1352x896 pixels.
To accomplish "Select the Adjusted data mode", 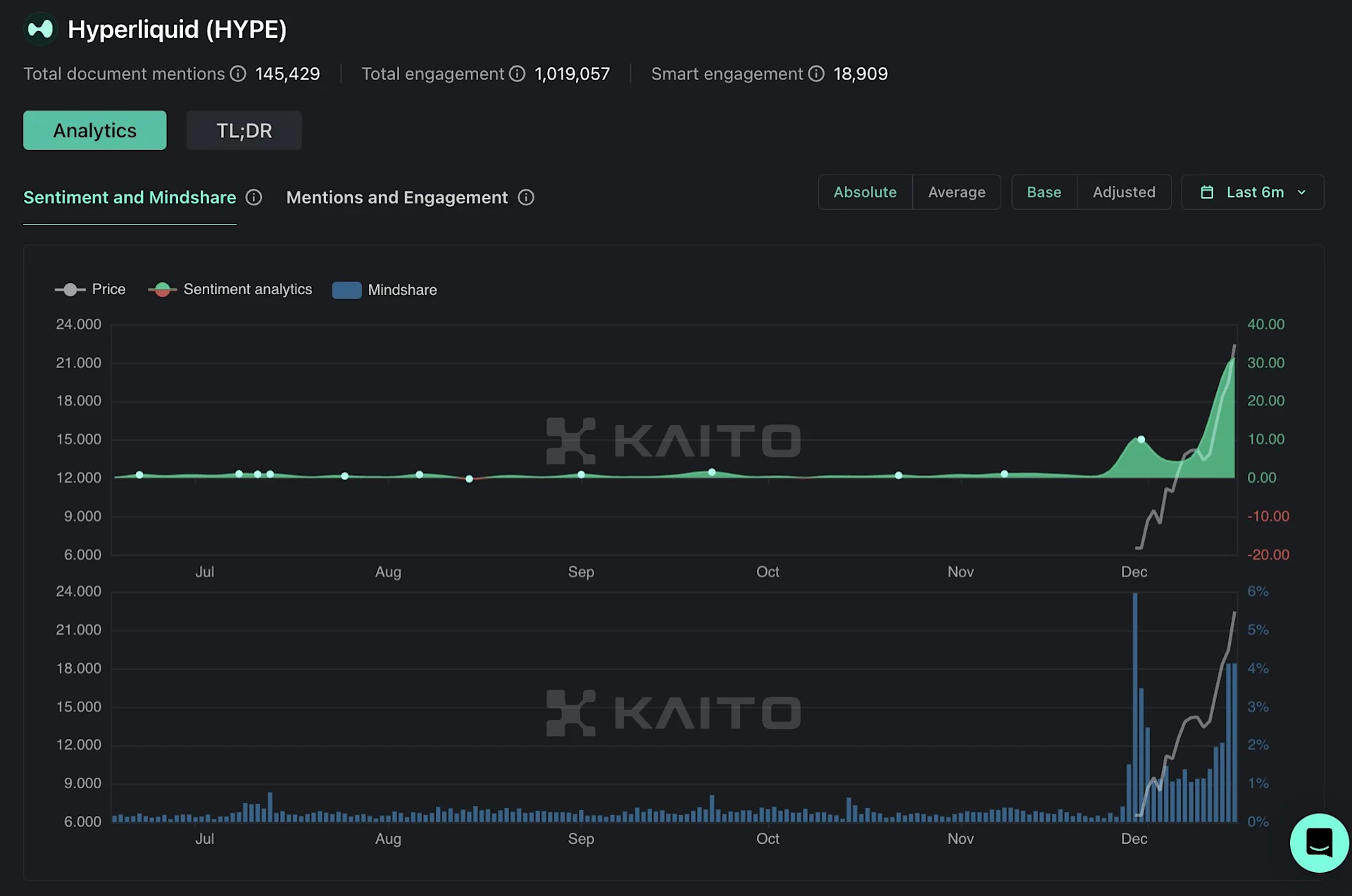I will coord(1123,191).
